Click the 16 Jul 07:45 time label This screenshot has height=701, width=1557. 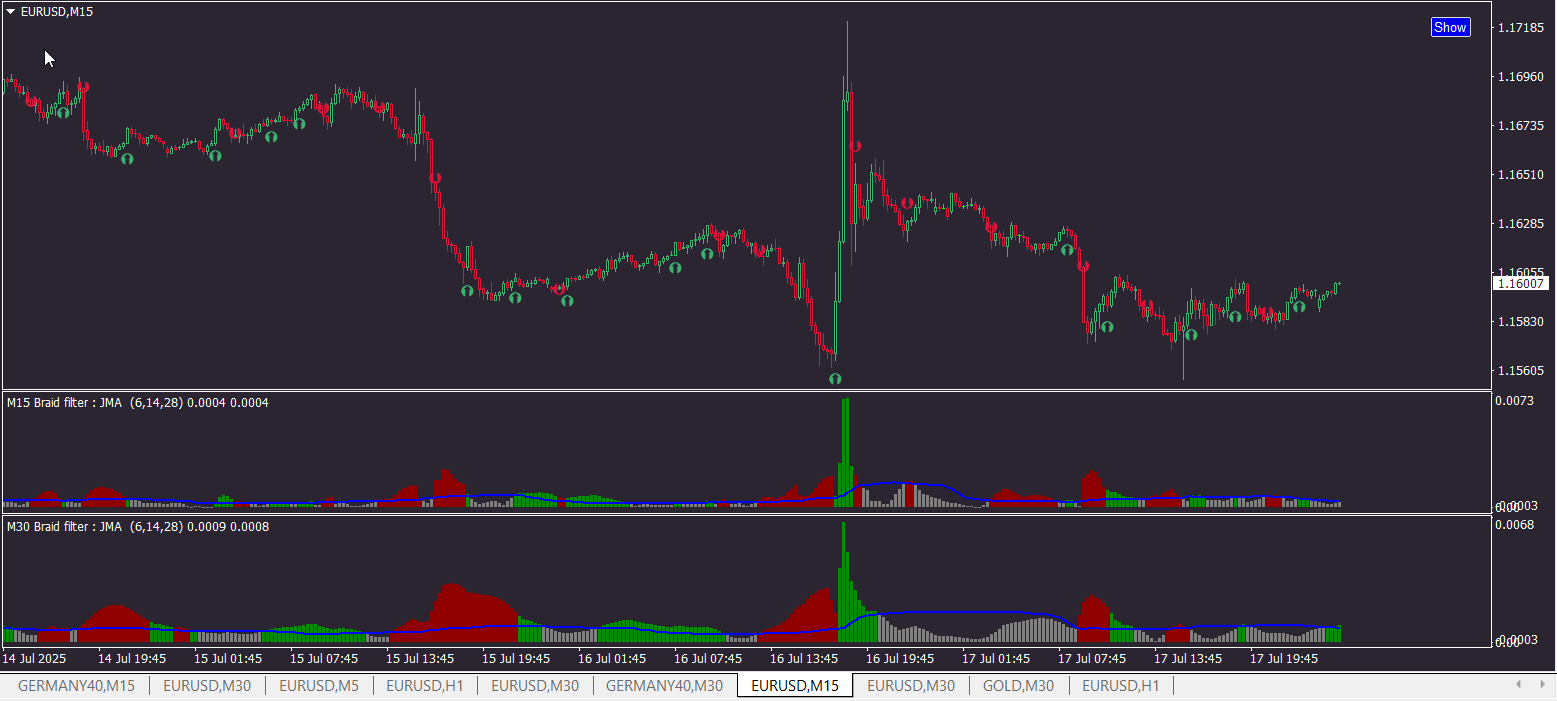tap(708, 659)
